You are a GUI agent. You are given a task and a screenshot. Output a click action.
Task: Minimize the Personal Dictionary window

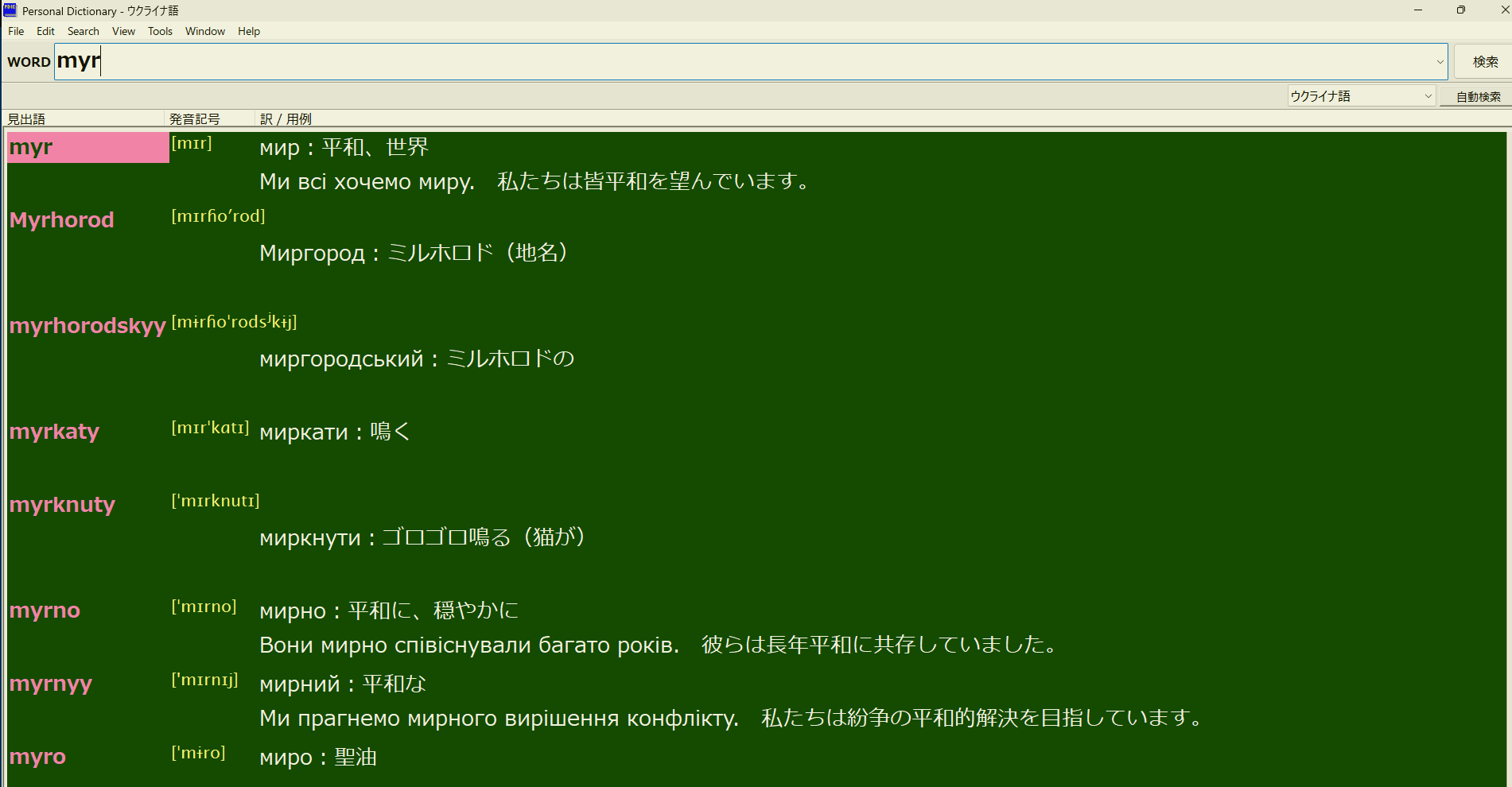(x=1417, y=10)
